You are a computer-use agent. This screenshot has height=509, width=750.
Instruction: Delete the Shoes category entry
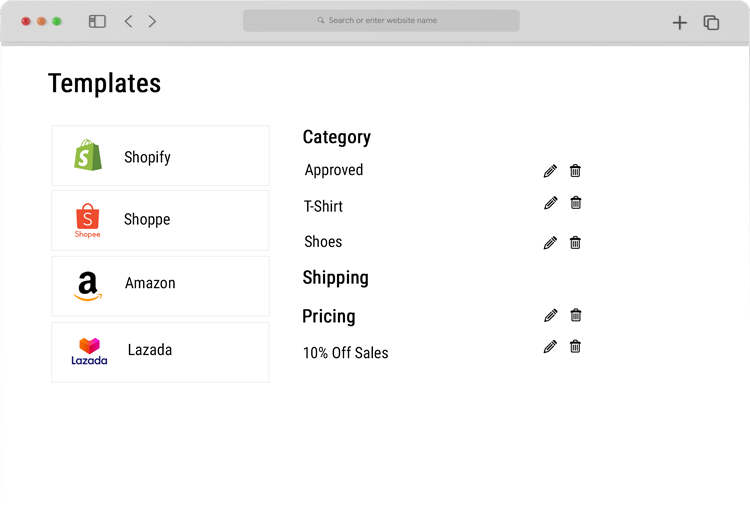(x=575, y=243)
